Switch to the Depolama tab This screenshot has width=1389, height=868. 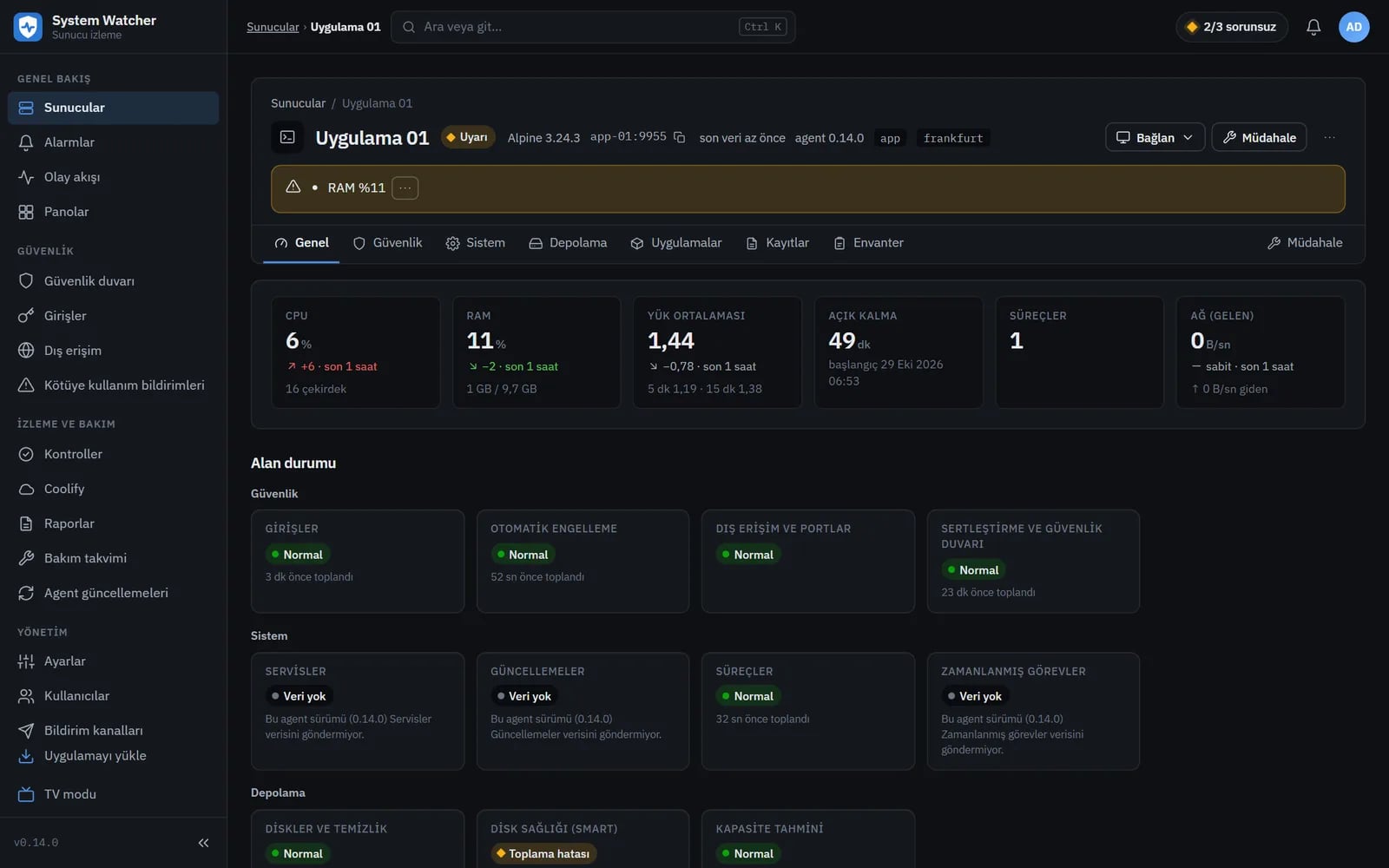pyautogui.click(x=568, y=243)
